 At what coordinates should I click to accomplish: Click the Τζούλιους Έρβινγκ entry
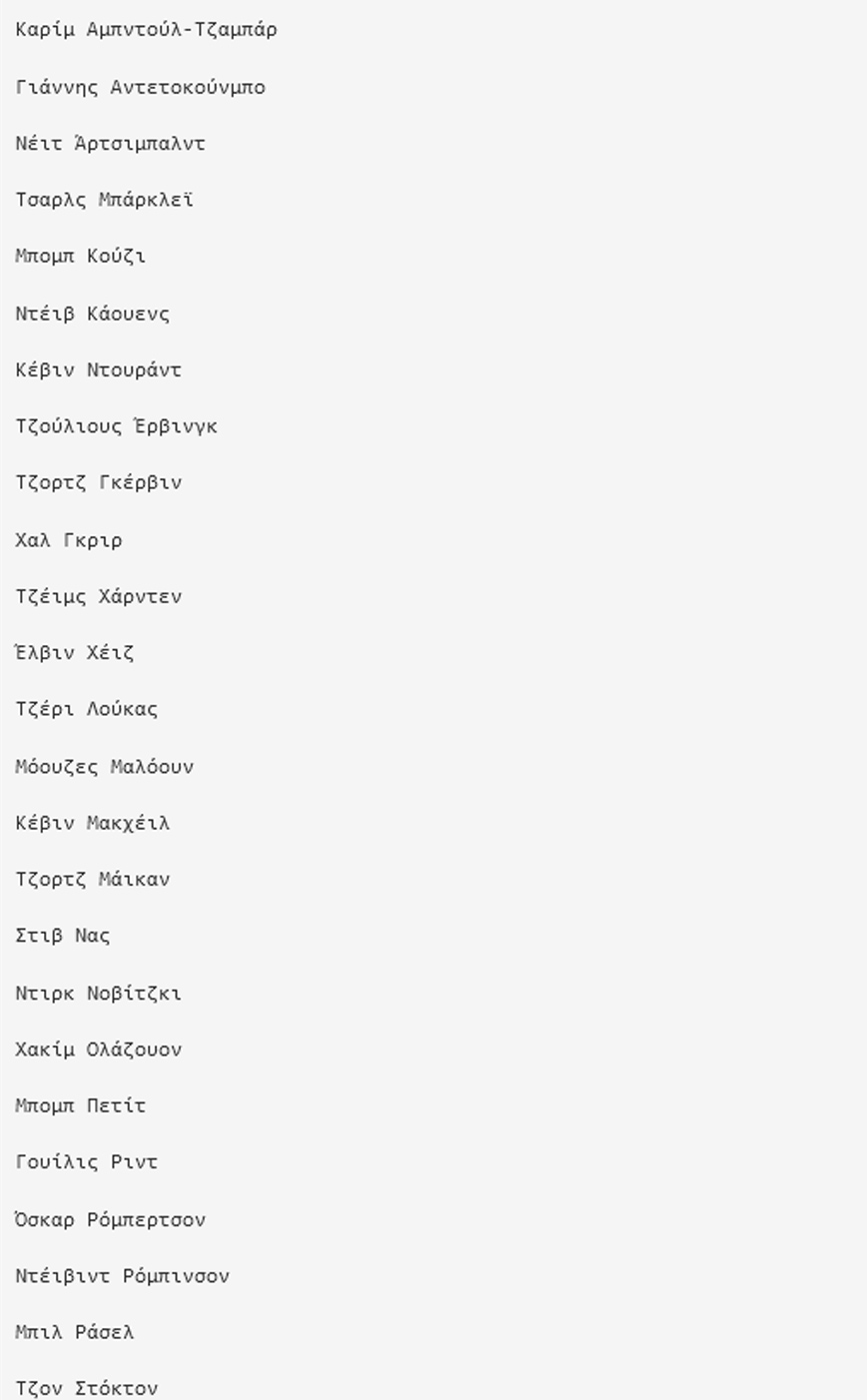116,426
